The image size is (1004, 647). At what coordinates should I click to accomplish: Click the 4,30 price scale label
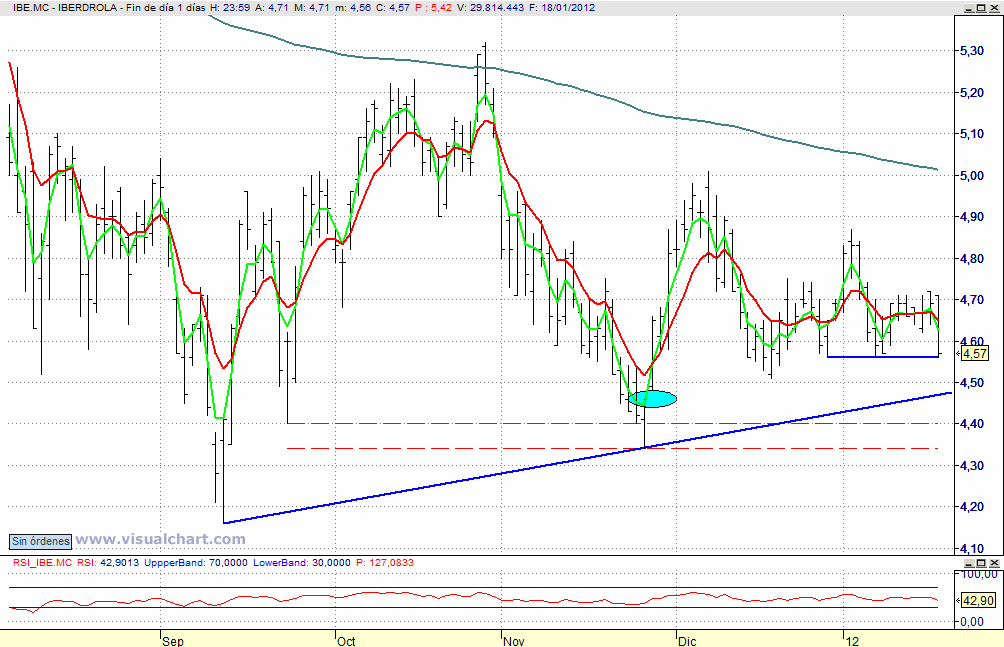click(x=972, y=466)
